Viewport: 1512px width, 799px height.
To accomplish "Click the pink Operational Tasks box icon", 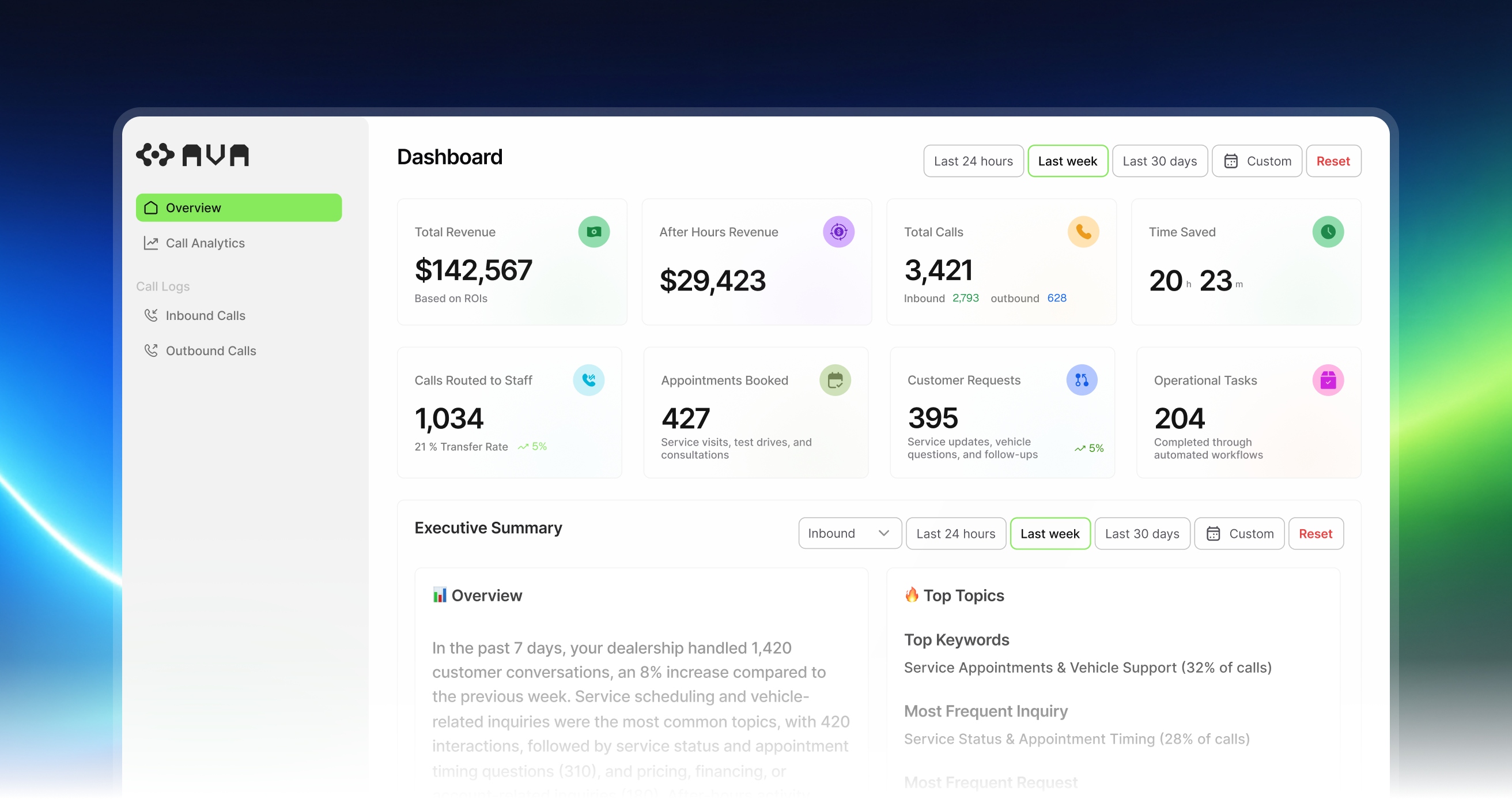I will click(x=1328, y=380).
